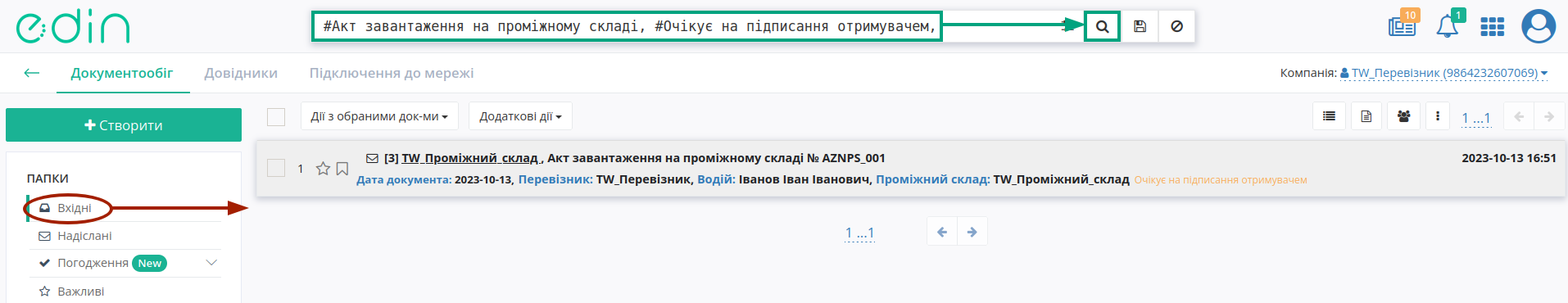Click the search magnifier icon
Screen dimensions: 1568x303
pyautogui.click(x=1103, y=26)
